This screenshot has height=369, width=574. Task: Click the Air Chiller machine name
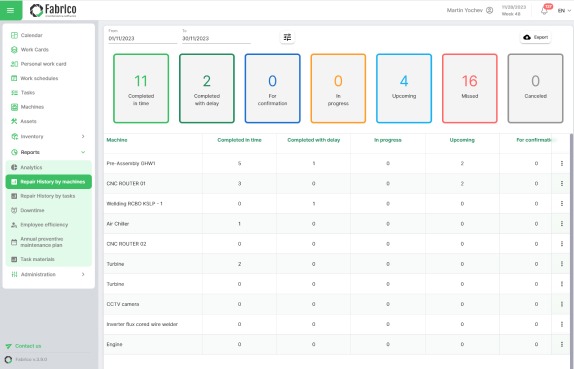click(x=118, y=224)
